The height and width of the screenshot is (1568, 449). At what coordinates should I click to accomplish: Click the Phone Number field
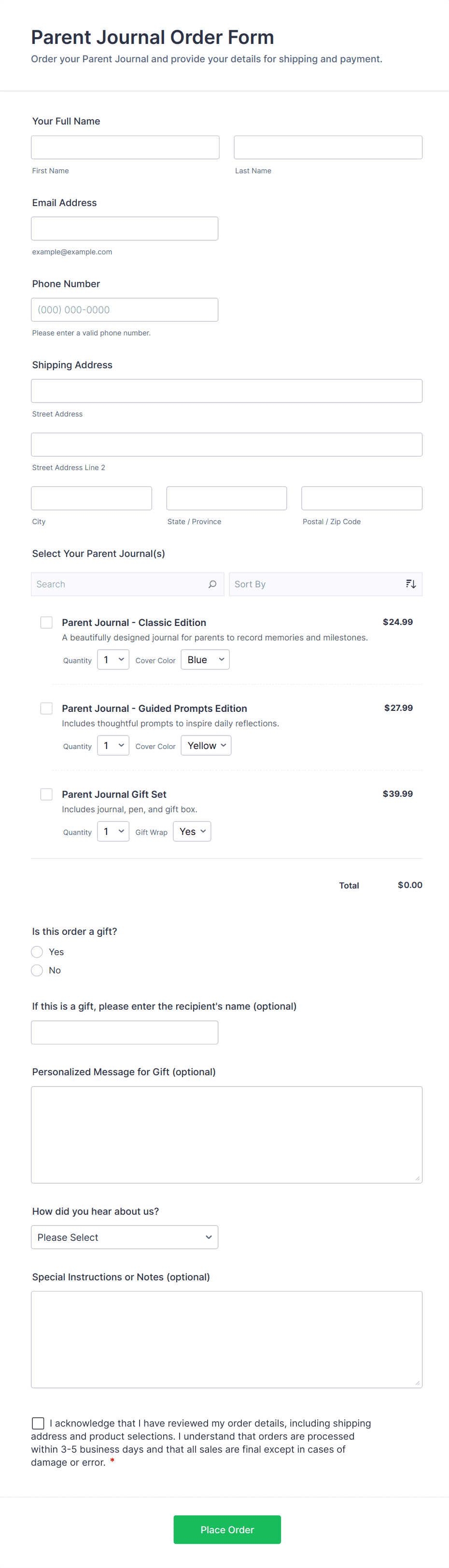pyautogui.click(x=124, y=310)
